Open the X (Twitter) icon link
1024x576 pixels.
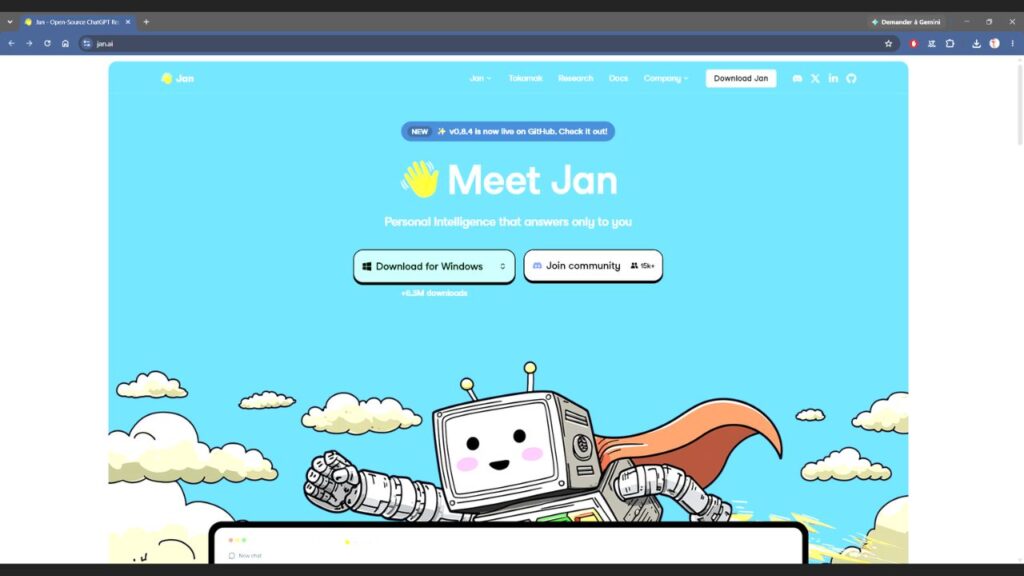(815, 78)
